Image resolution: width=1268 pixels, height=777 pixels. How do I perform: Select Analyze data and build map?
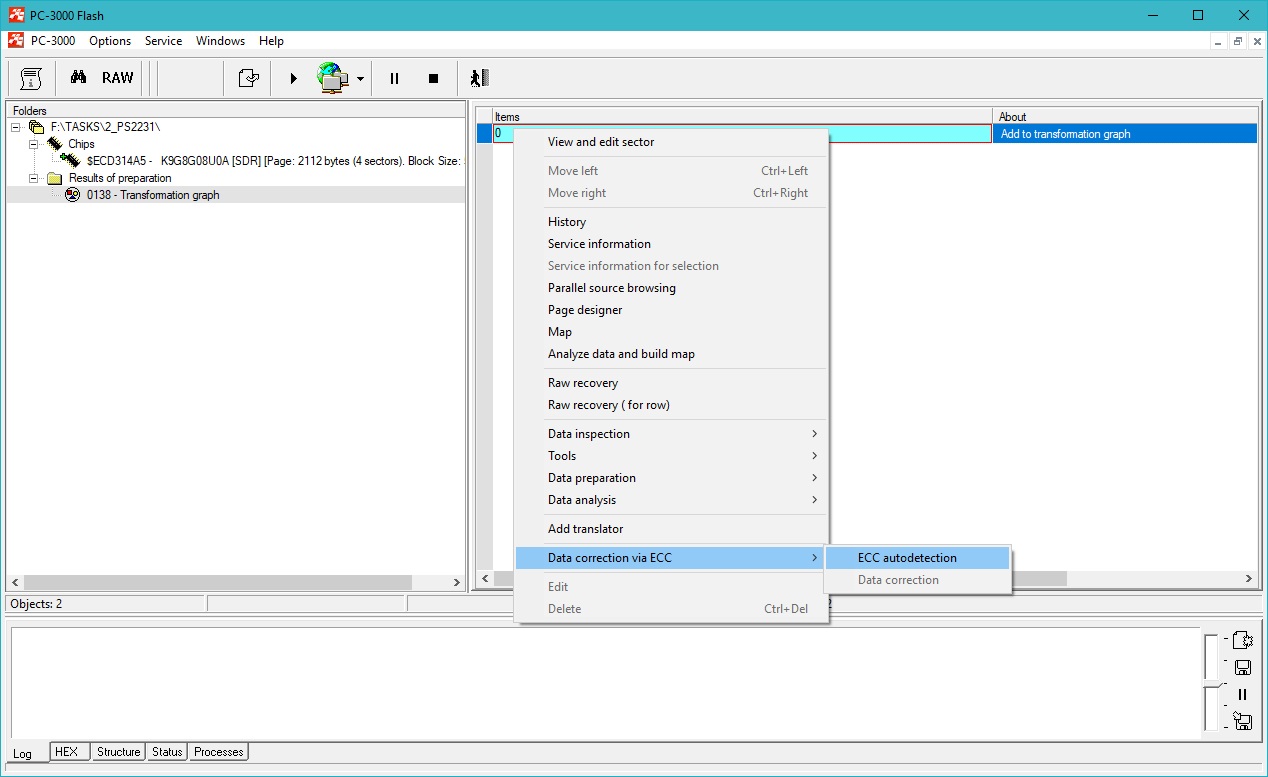(x=671, y=354)
